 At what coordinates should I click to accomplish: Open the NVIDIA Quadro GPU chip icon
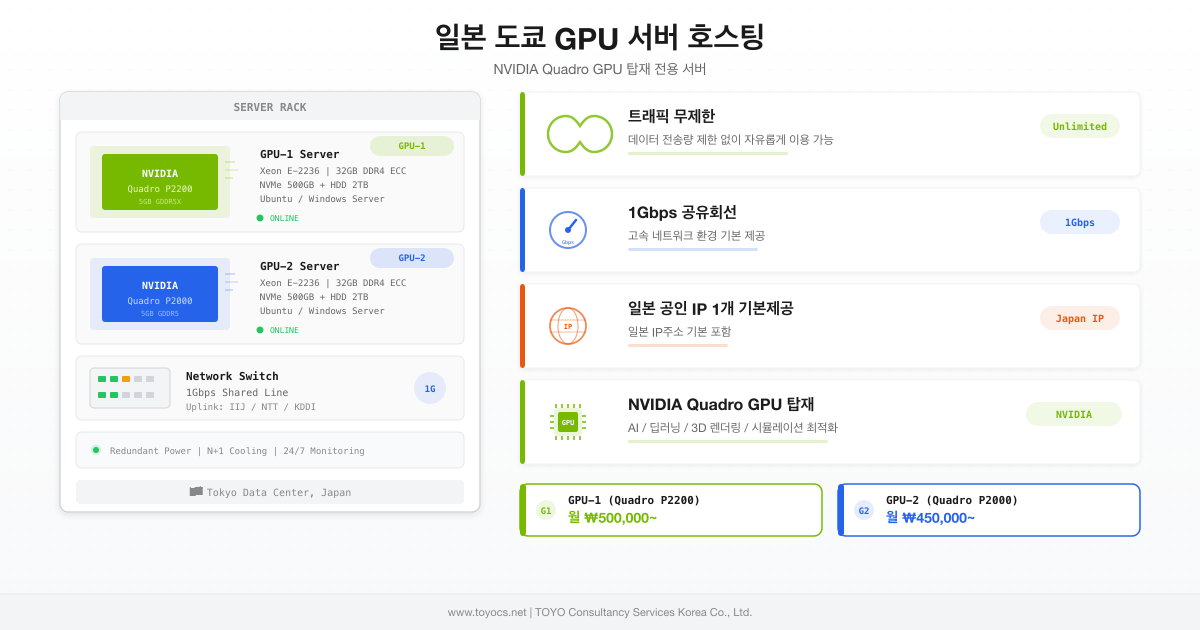tap(568, 421)
